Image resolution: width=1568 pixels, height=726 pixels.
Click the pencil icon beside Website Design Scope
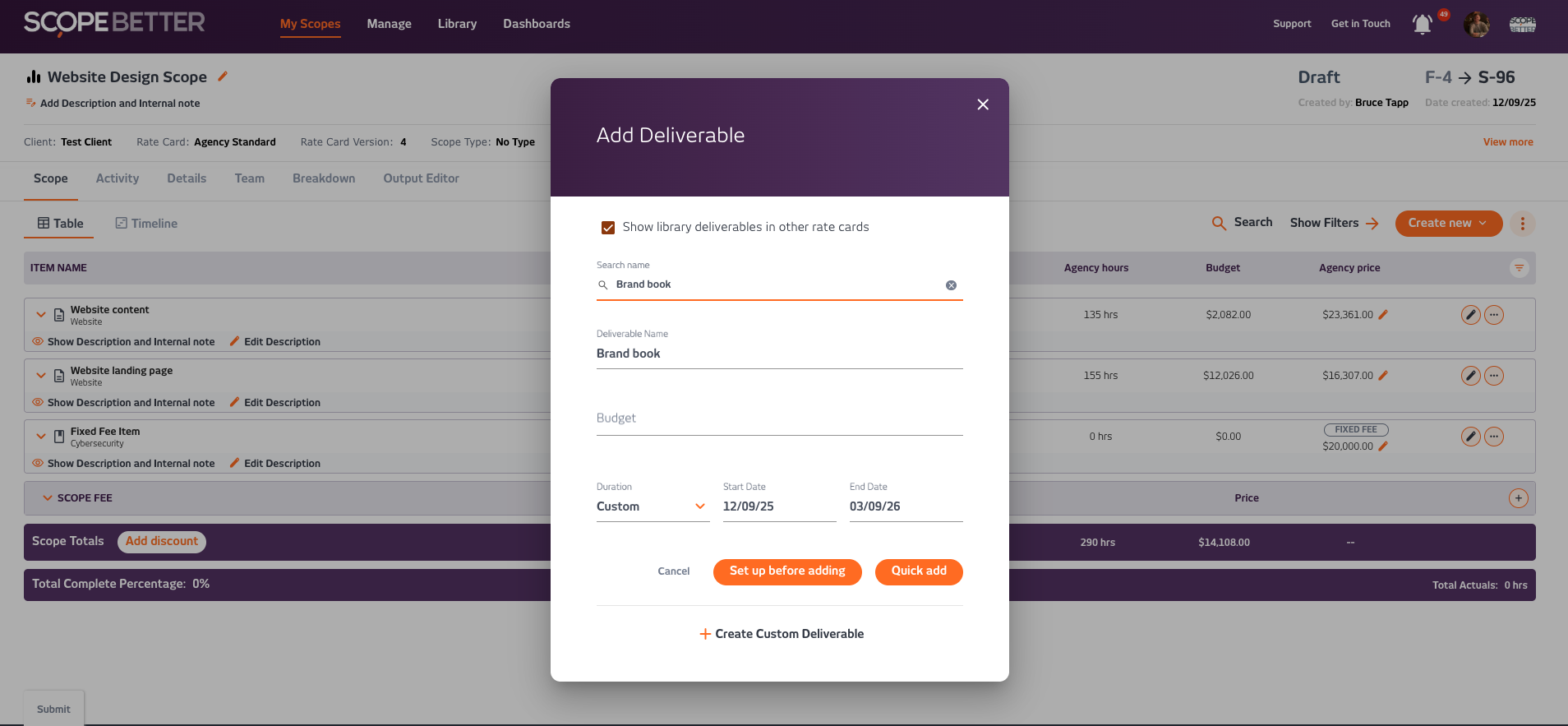tap(223, 76)
